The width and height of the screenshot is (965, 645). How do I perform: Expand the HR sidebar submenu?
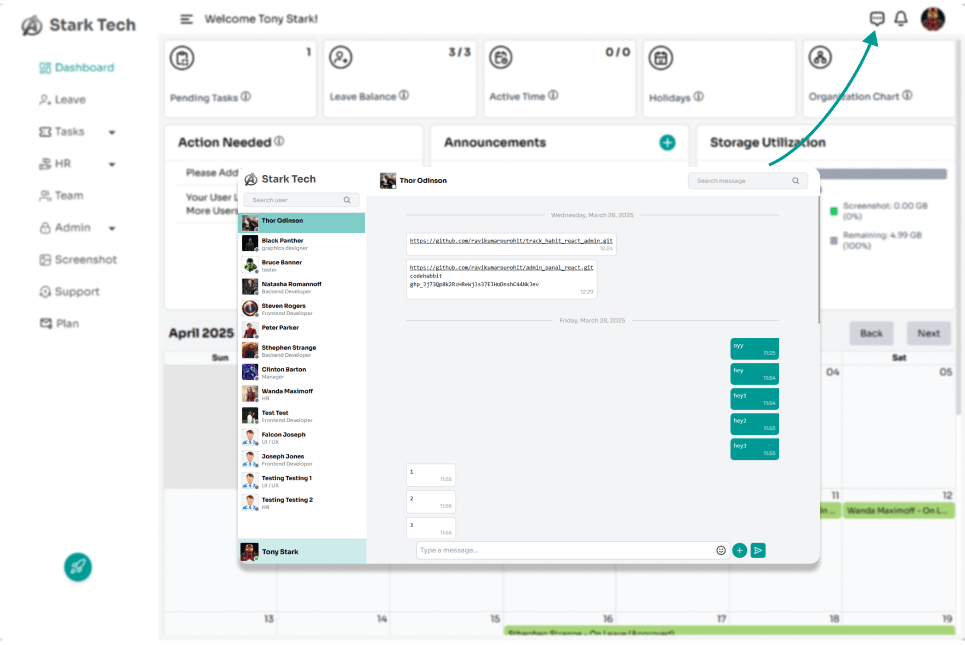pos(112,164)
